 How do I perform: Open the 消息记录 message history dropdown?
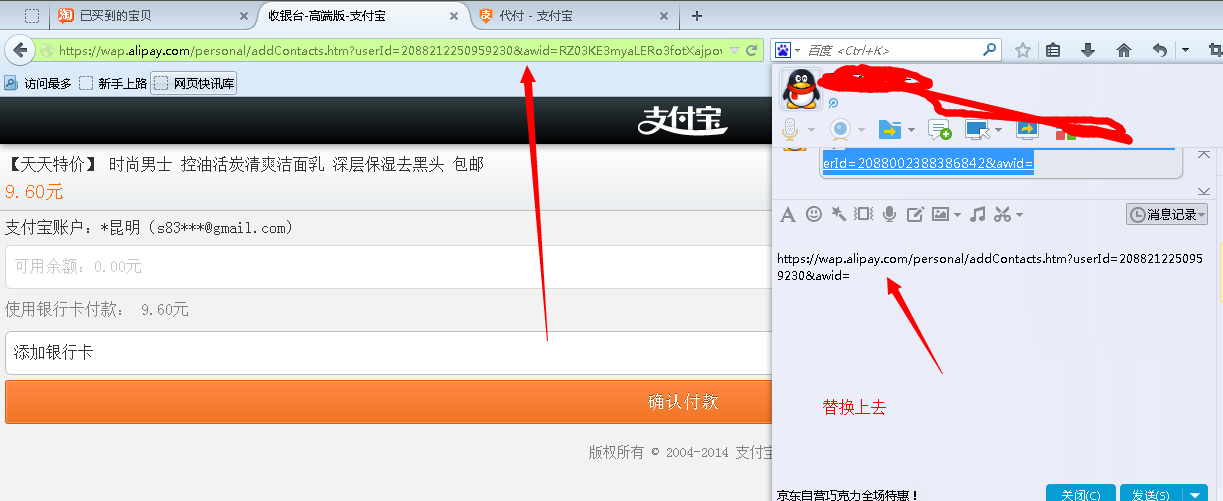coord(1167,214)
